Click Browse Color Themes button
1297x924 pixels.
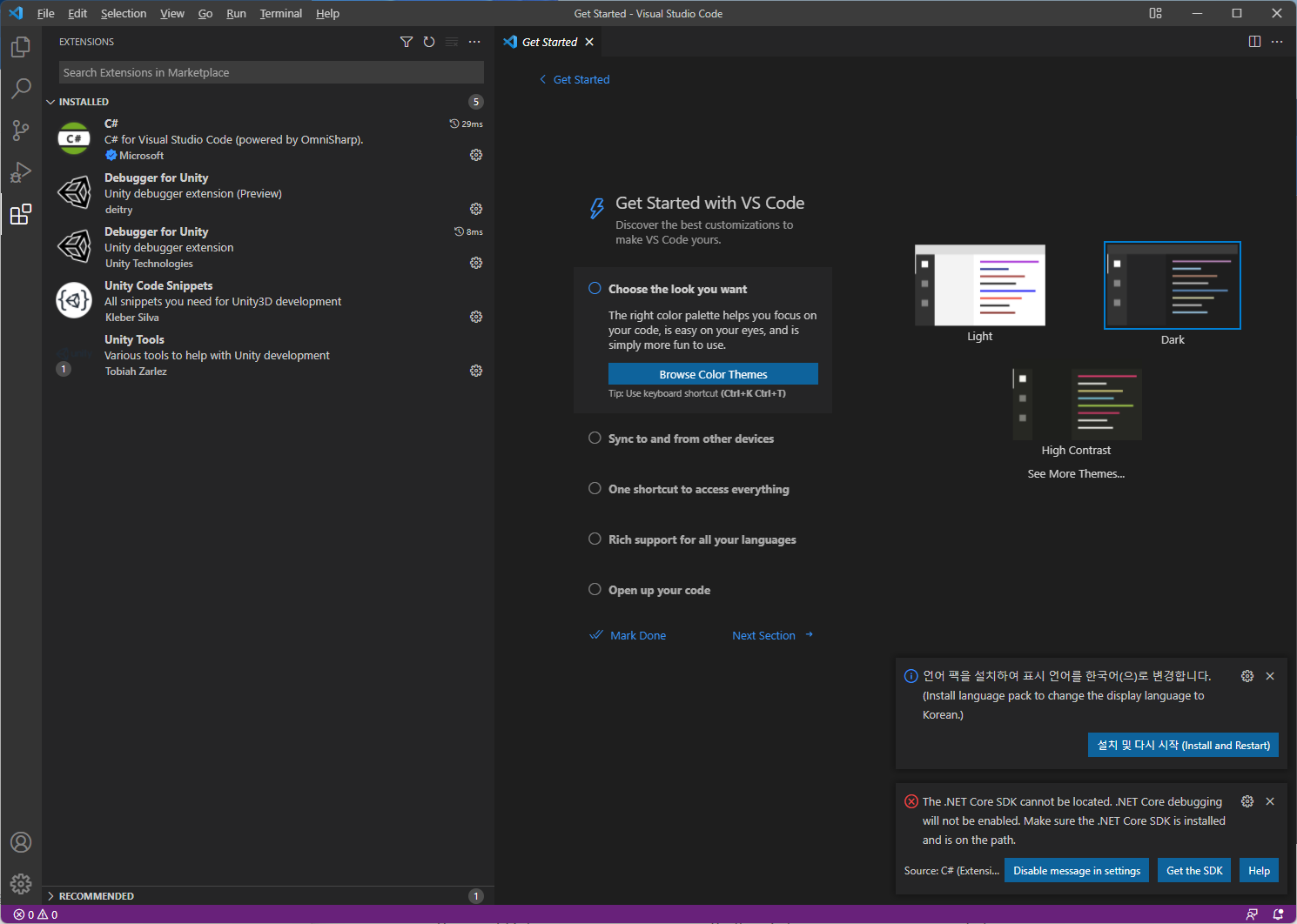coord(713,374)
